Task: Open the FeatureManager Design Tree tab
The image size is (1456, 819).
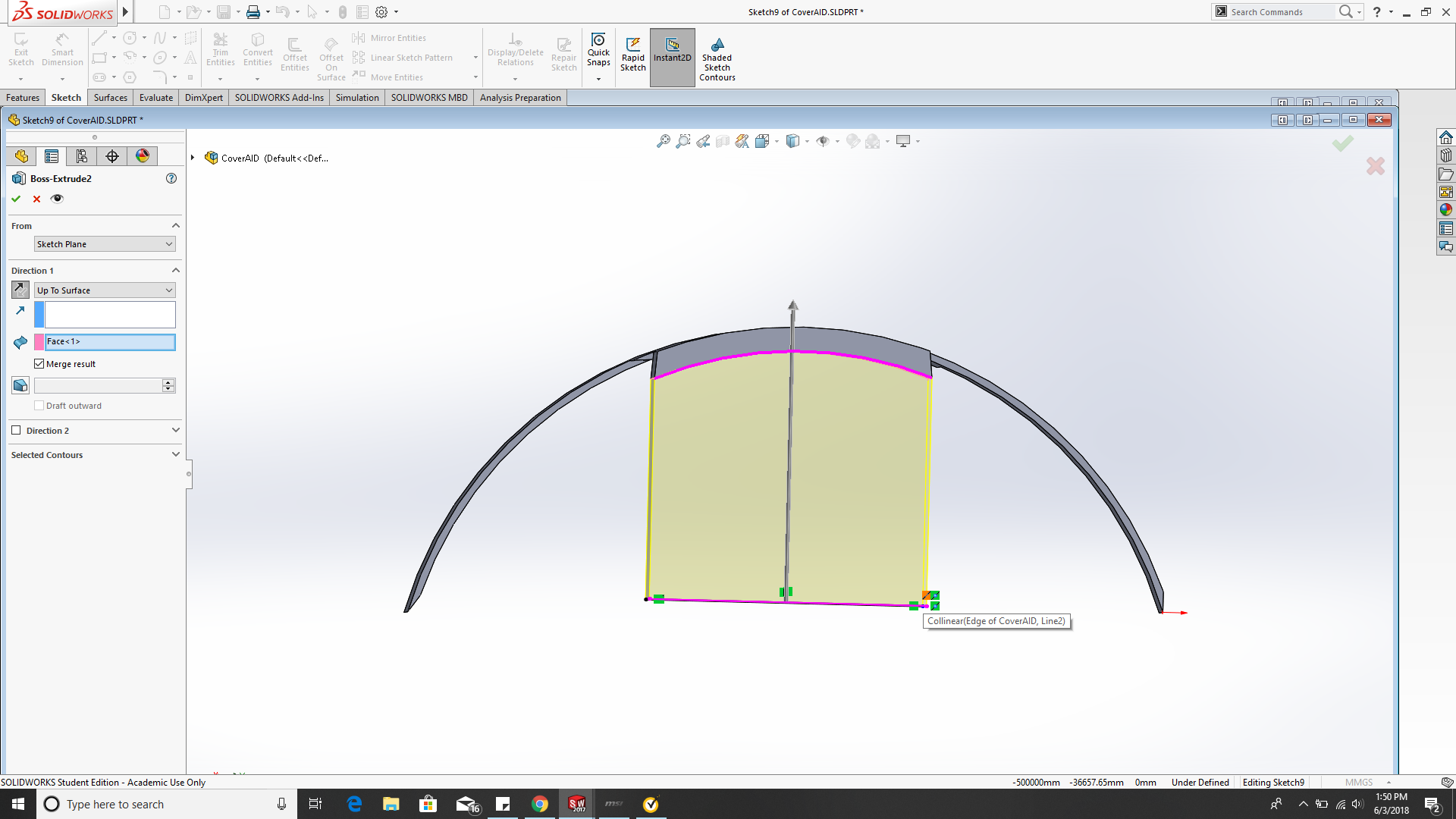Action: 21,156
